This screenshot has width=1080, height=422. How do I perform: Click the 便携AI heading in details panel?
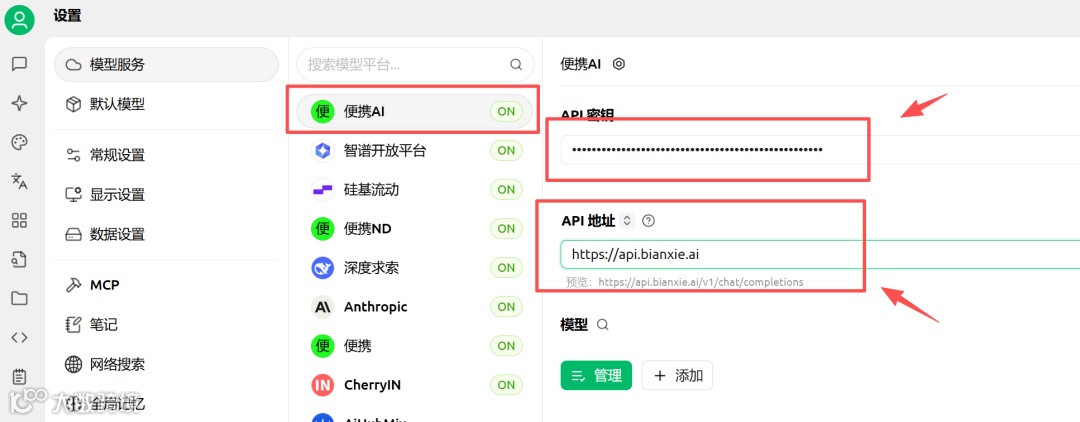(581, 64)
